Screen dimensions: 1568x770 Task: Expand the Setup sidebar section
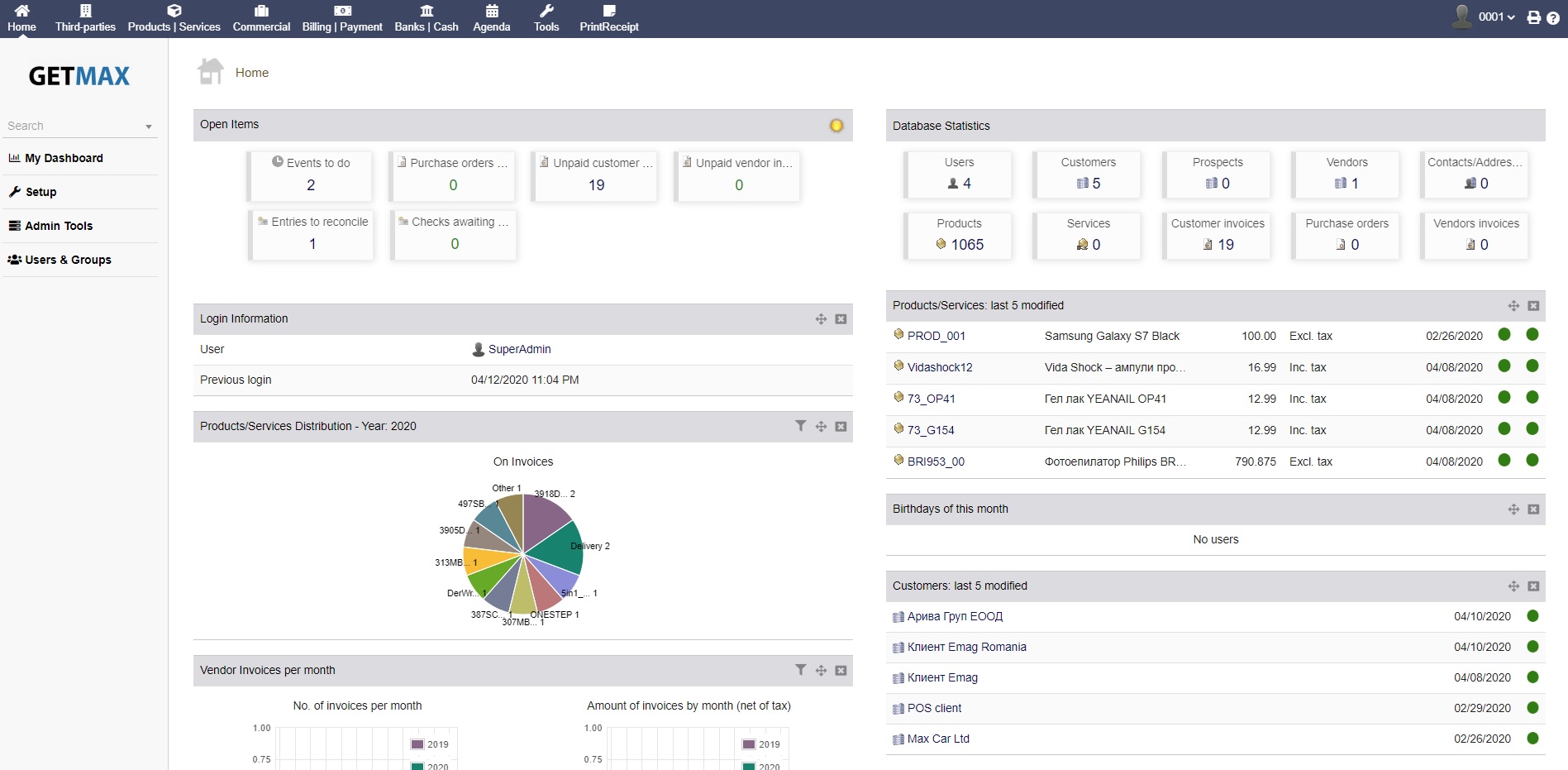[x=41, y=192]
